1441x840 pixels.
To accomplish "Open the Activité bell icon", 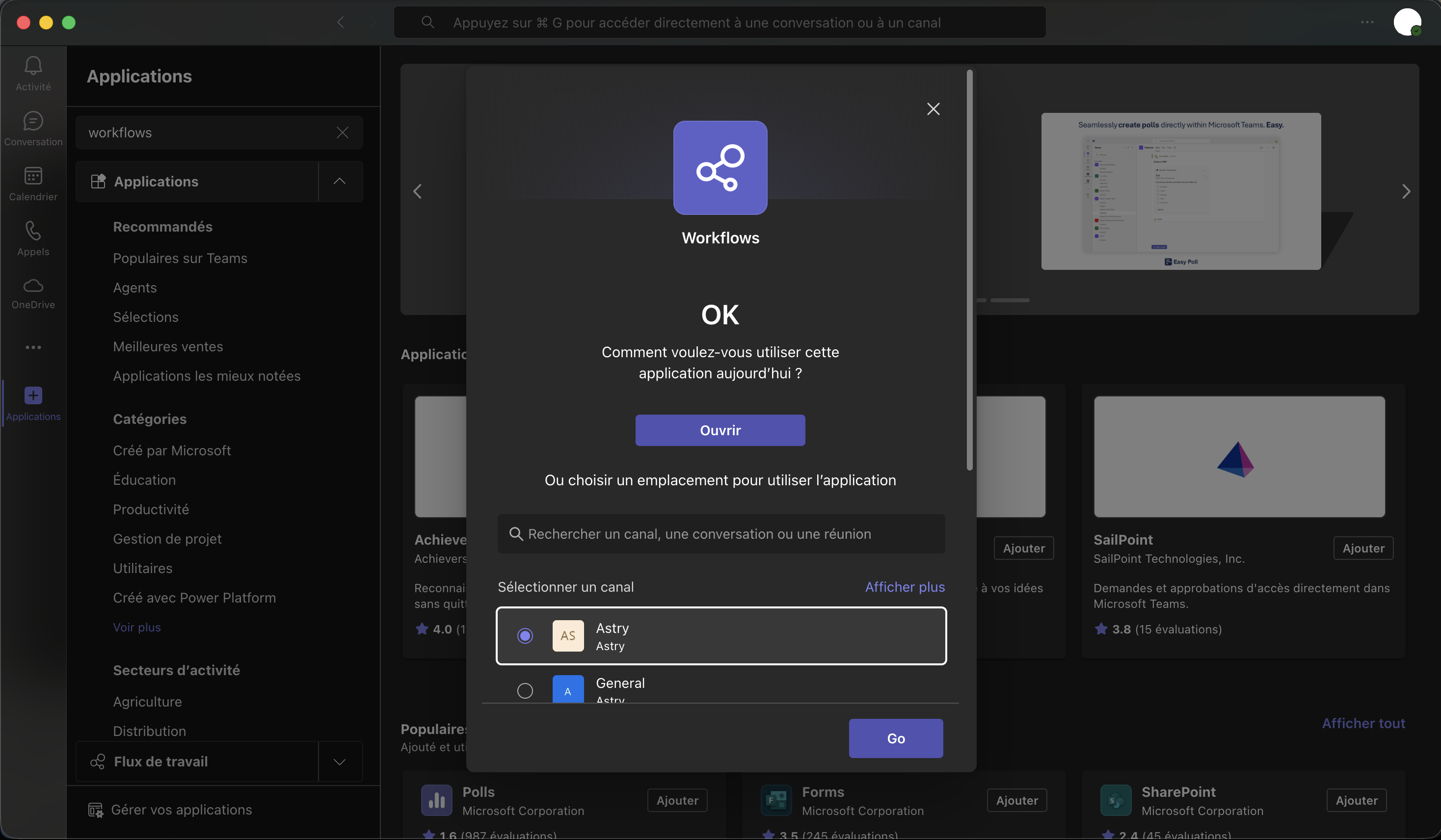I will point(33,66).
